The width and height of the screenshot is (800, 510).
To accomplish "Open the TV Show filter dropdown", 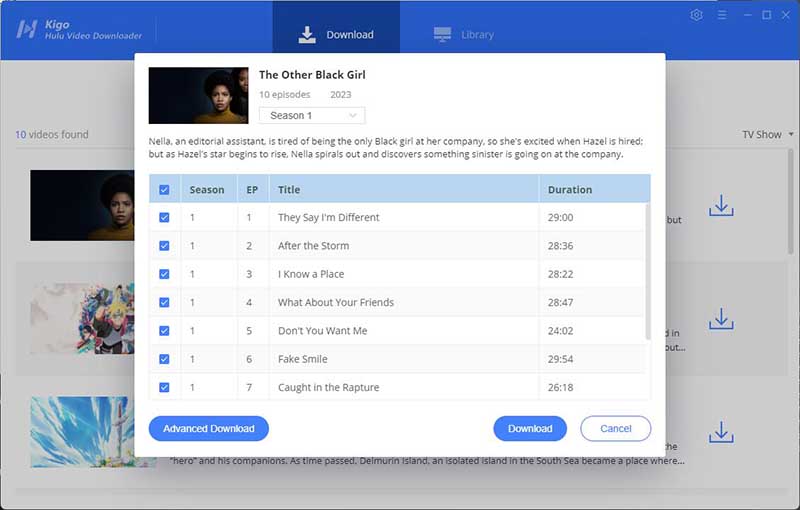I will [767, 135].
